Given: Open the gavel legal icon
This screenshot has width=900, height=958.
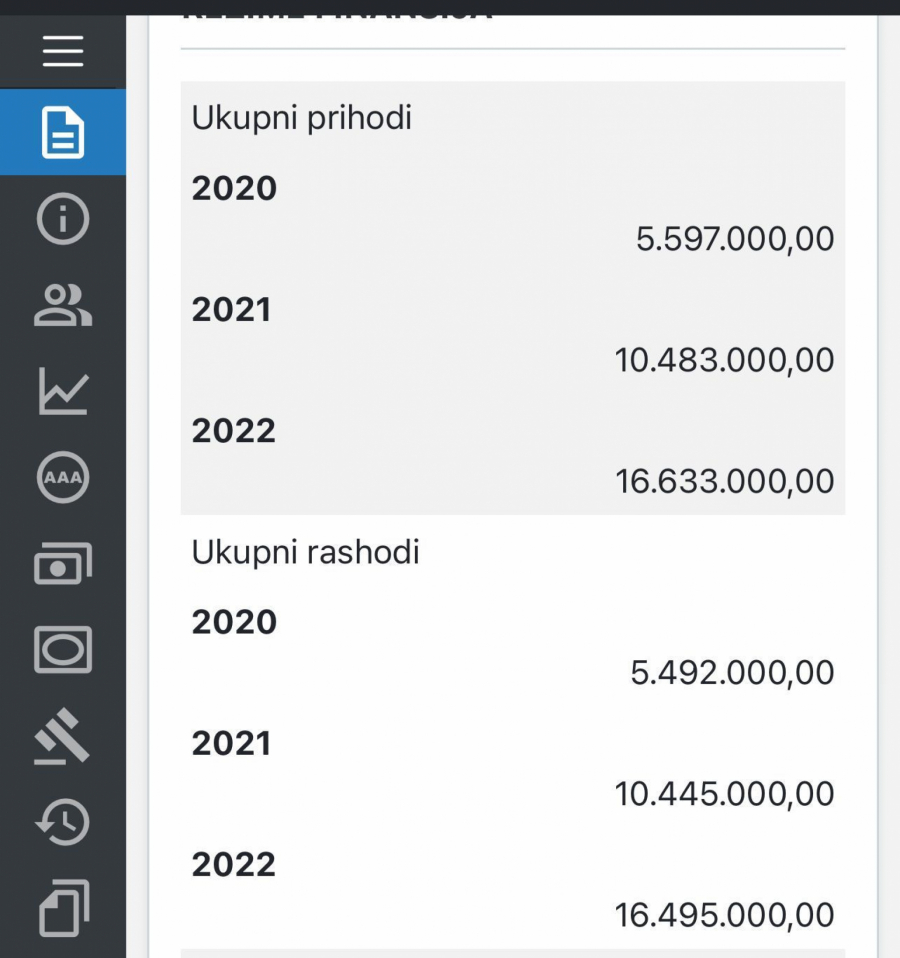Looking at the screenshot, I should [63, 737].
